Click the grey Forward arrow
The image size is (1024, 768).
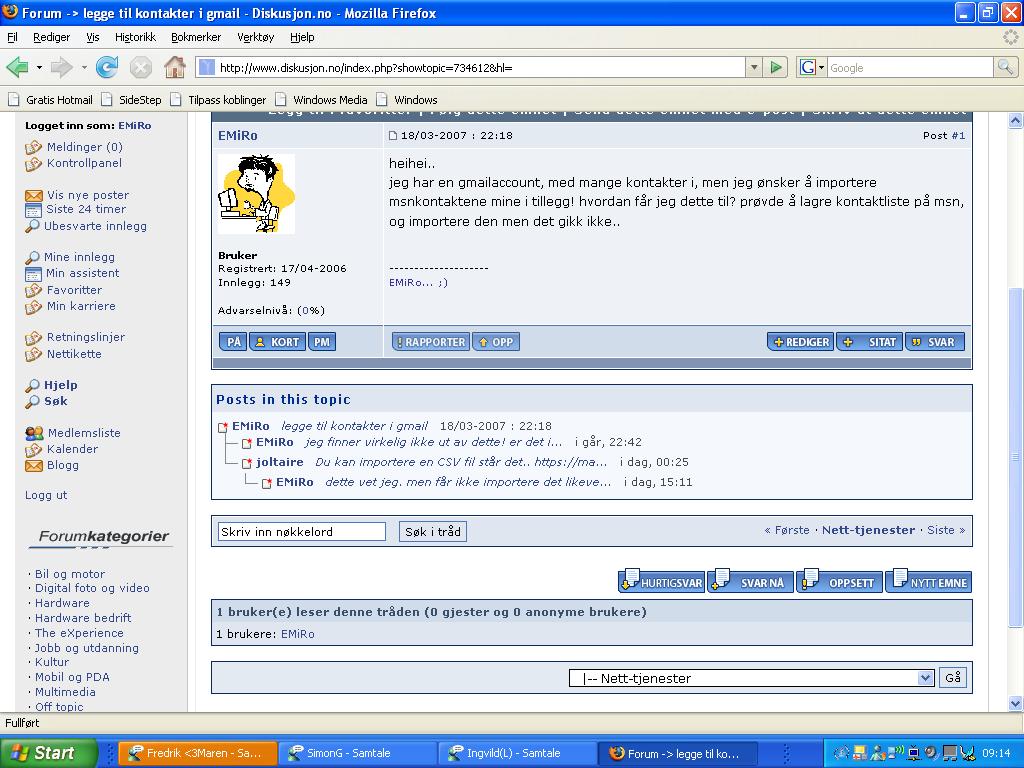point(61,67)
